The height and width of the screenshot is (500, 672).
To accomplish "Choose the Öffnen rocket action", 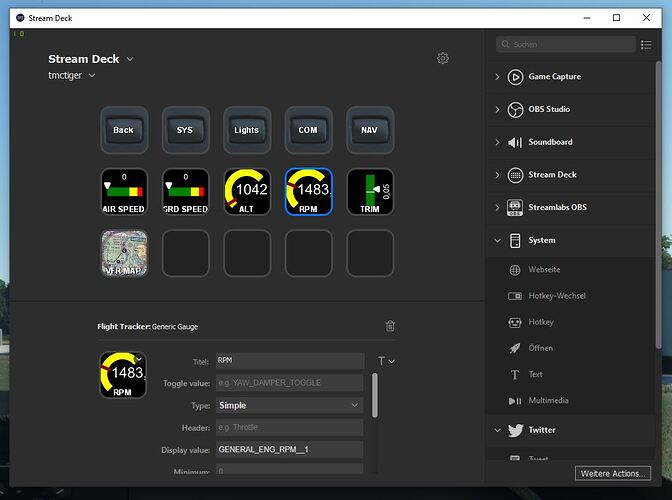I will (515, 348).
